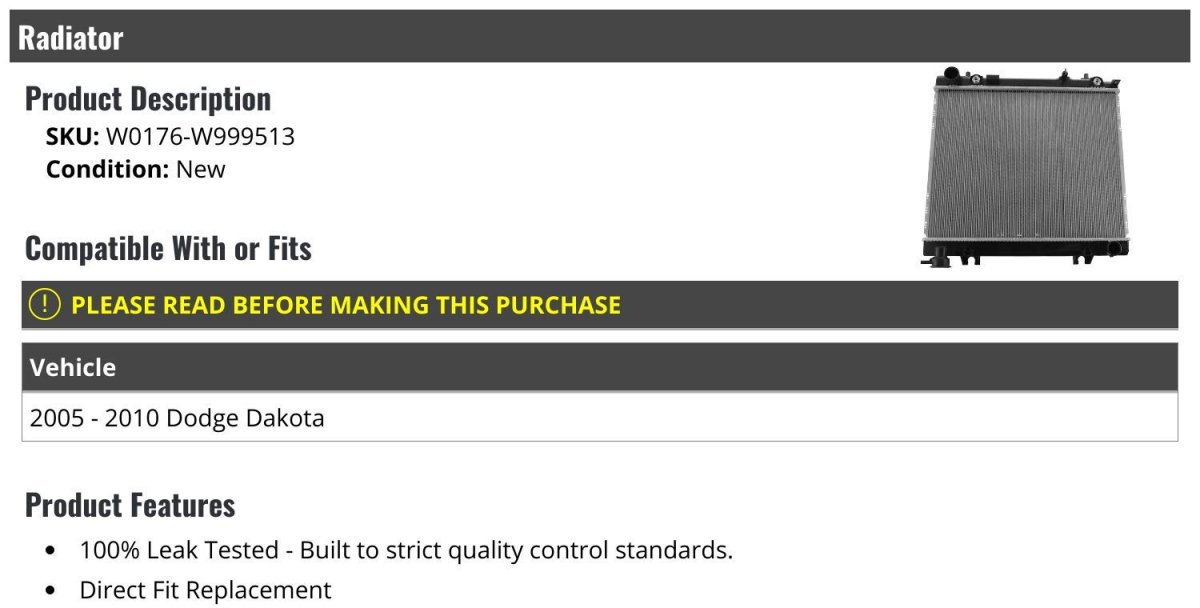The image size is (1200, 608).
Task: Click the filler cap on the radiator photo
Action: (950, 75)
